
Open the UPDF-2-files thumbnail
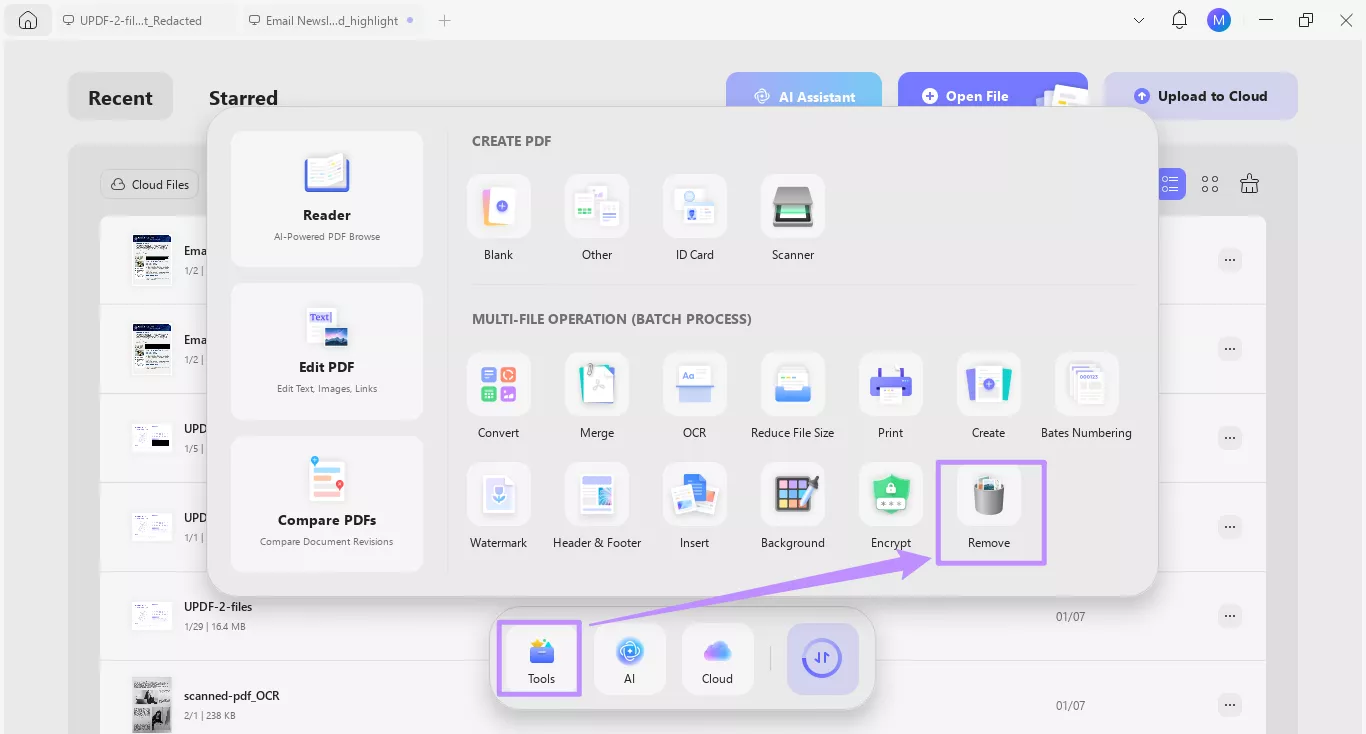(x=152, y=616)
